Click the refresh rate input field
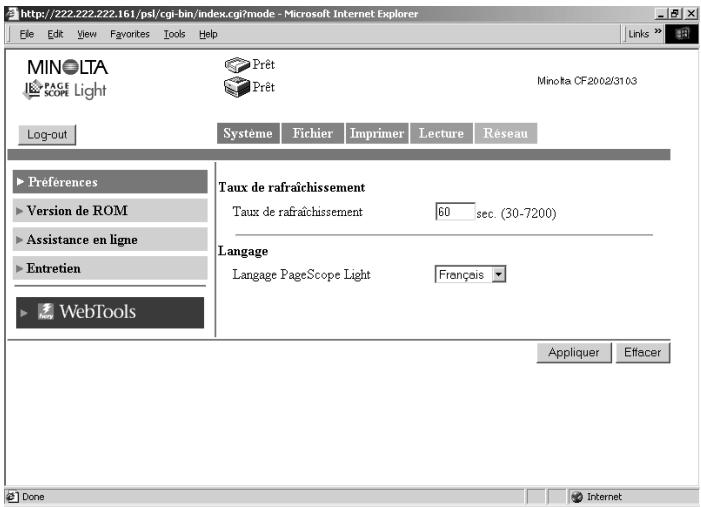 455,211
